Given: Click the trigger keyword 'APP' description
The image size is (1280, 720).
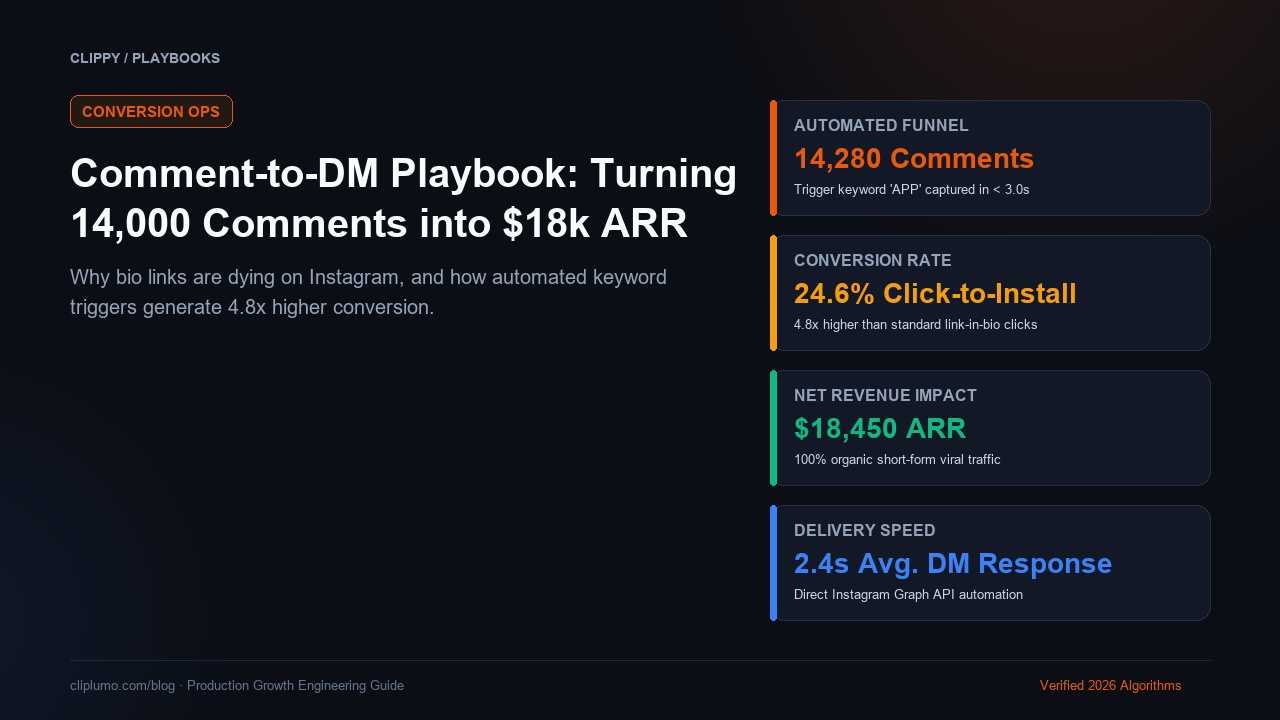Looking at the screenshot, I should (x=912, y=189).
